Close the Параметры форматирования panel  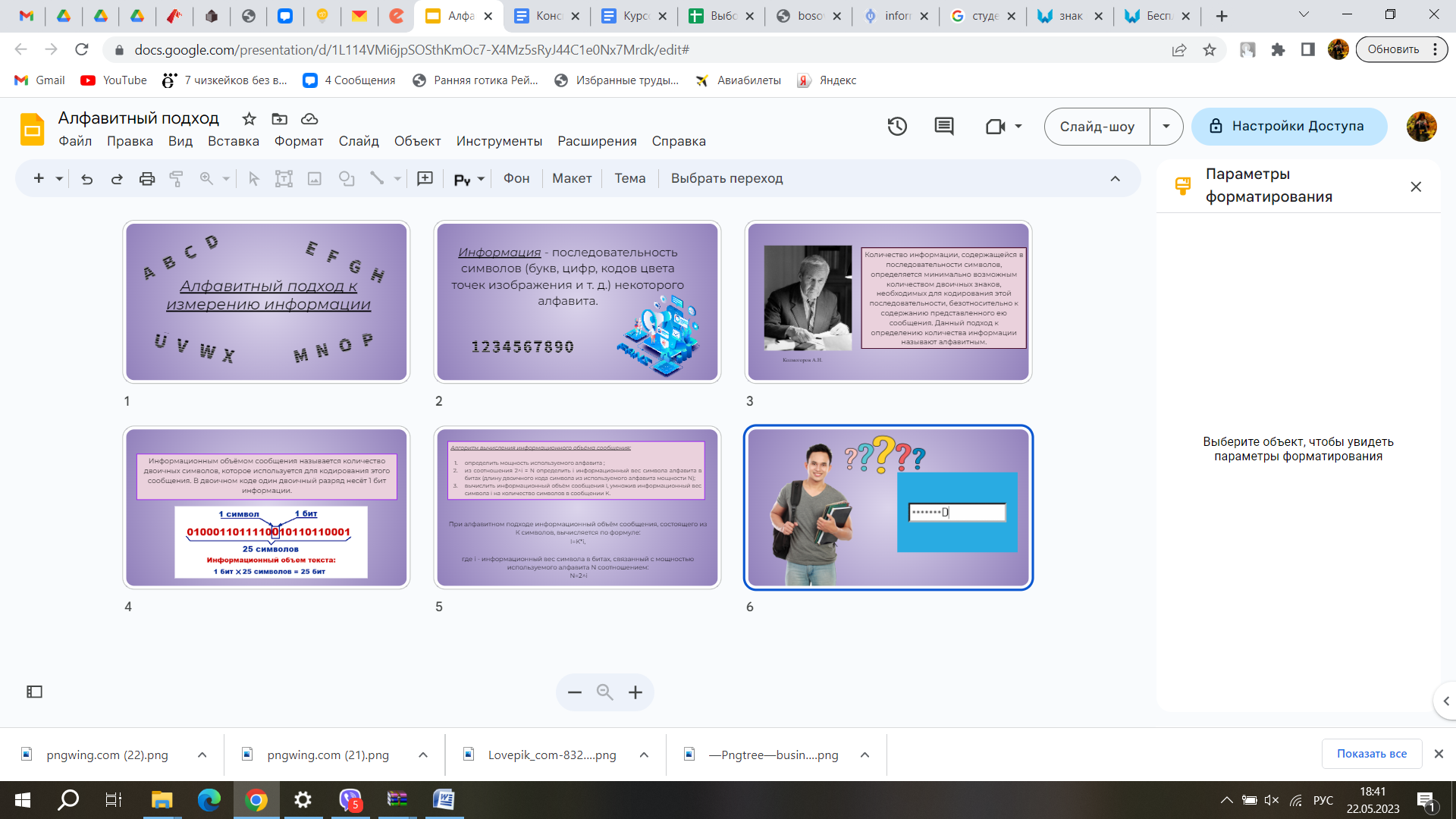[1415, 187]
